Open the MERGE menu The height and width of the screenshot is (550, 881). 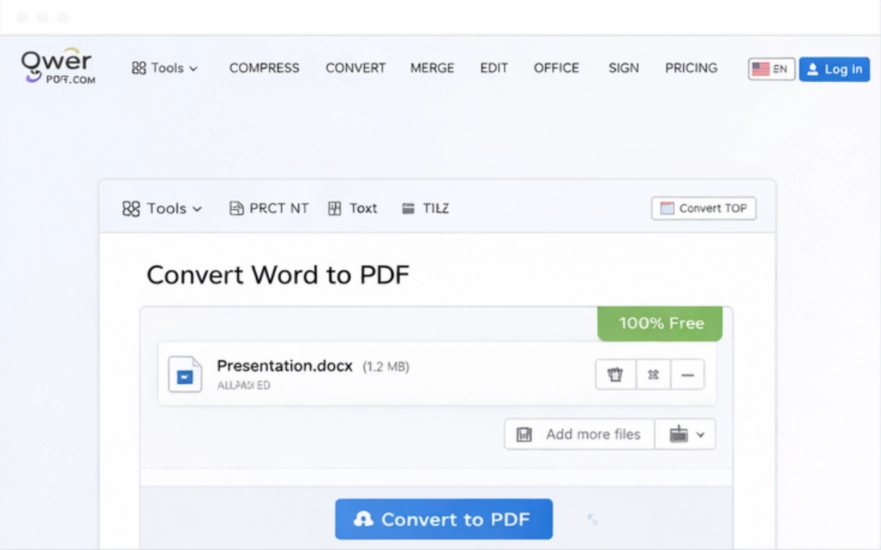[432, 68]
